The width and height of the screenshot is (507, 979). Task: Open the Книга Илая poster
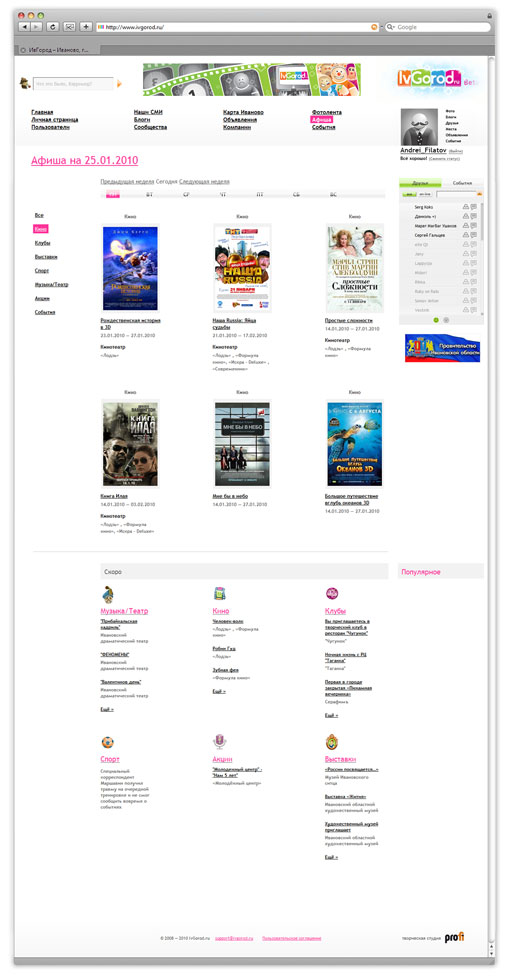(x=130, y=444)
